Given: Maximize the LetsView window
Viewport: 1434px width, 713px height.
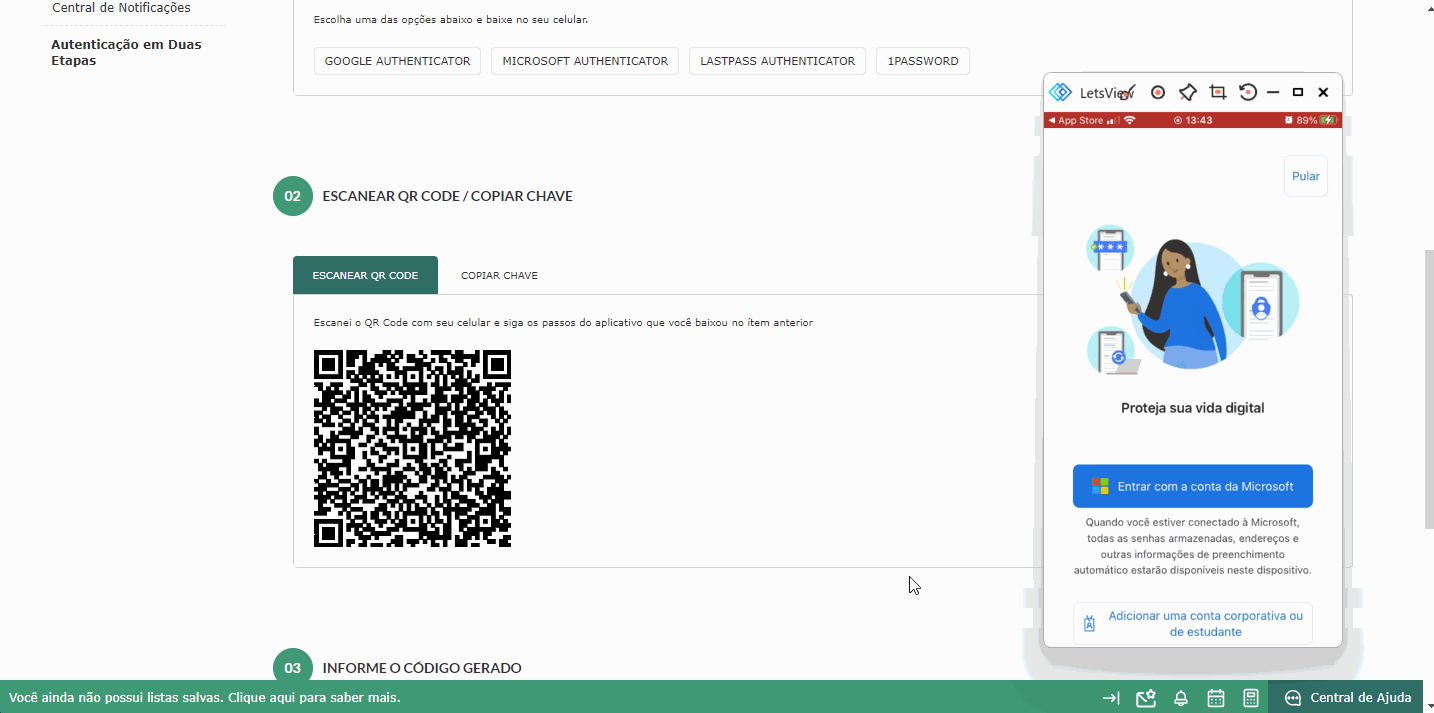Looking at the screenshot, I should click(1298, 92).
